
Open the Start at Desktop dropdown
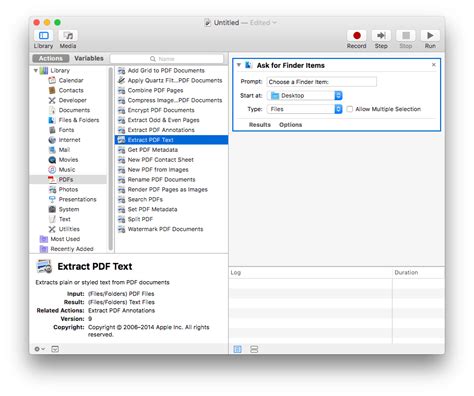coord(304,96)
